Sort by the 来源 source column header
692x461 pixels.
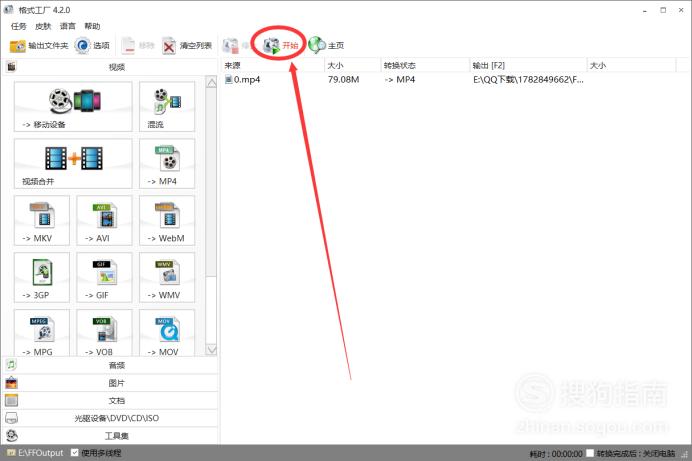point(273,65)
